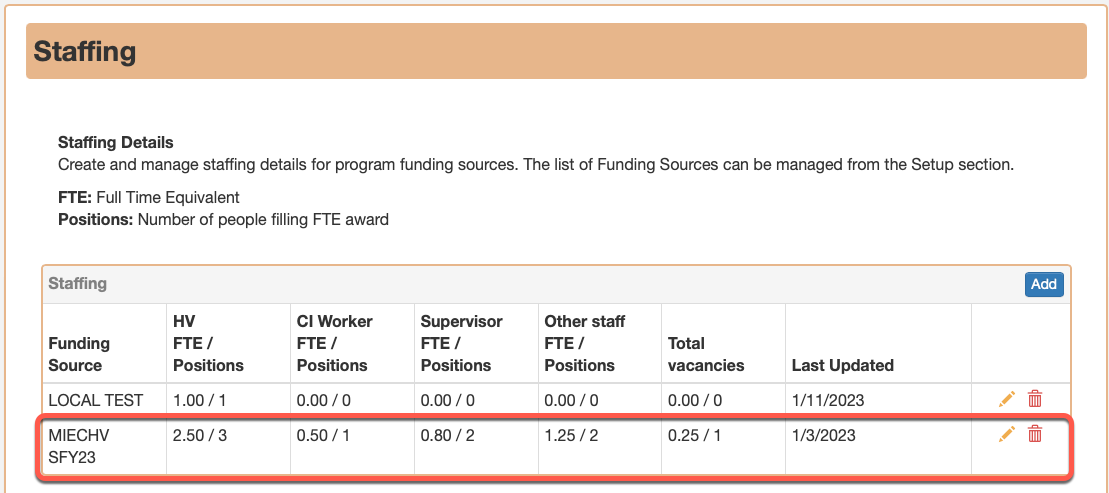Screen dimensions: 1109x493
Task: Edit the LOCAL TEST row with pencil icon
Action: 1006,399
